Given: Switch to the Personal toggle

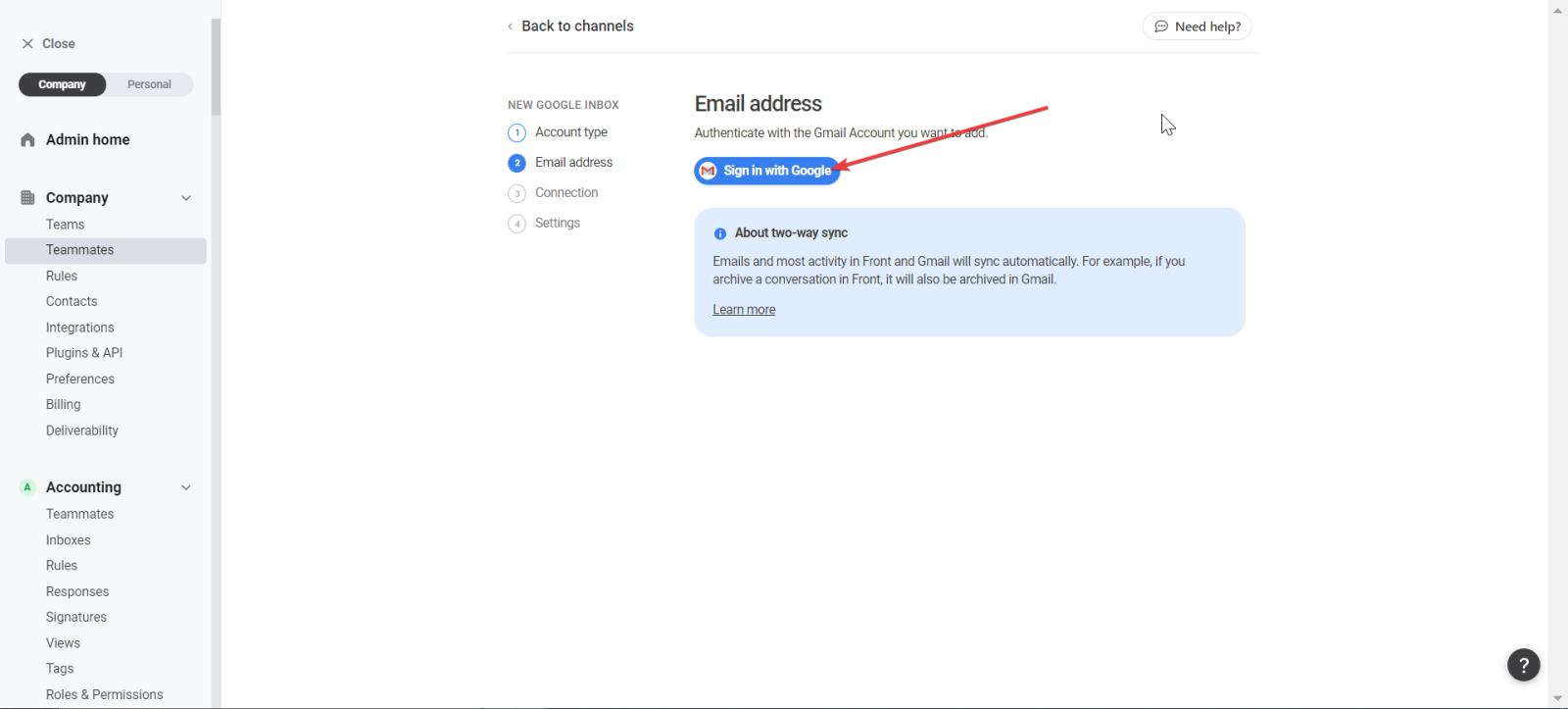Looking at the screenshot, I should pyautogui.click(x=149, y=84).
